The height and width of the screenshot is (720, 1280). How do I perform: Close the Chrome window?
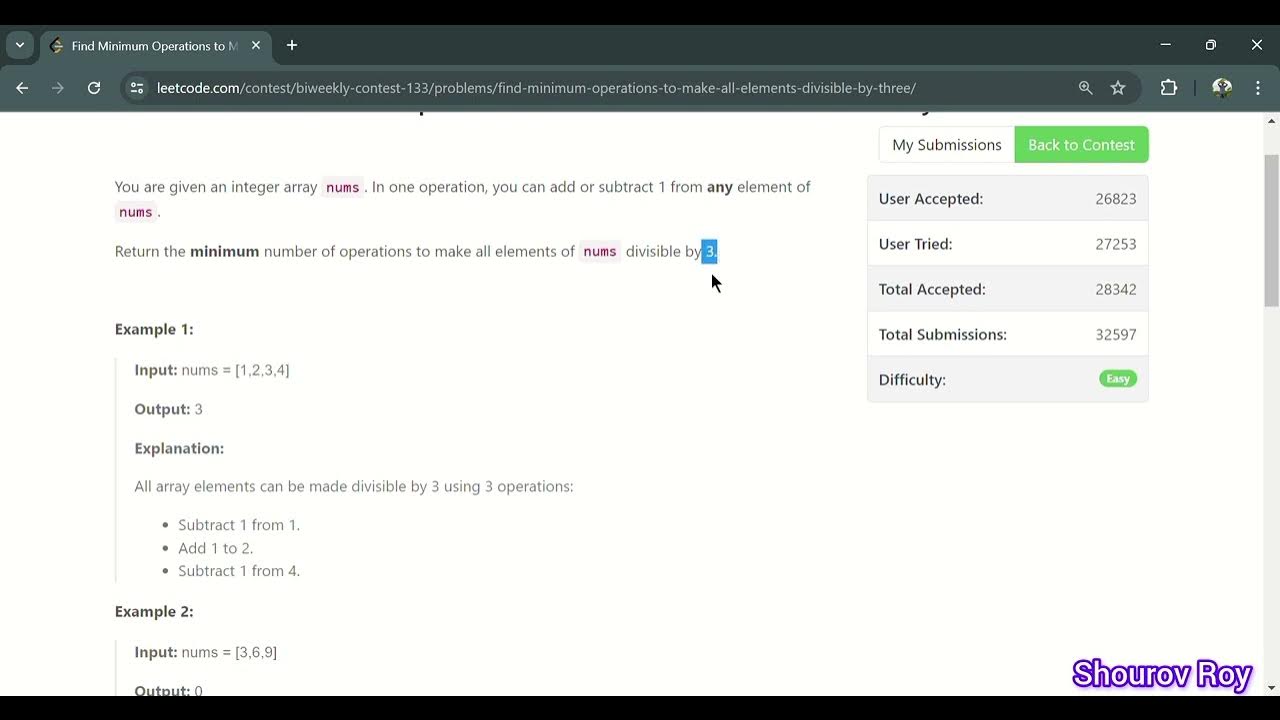(1257, 45)
